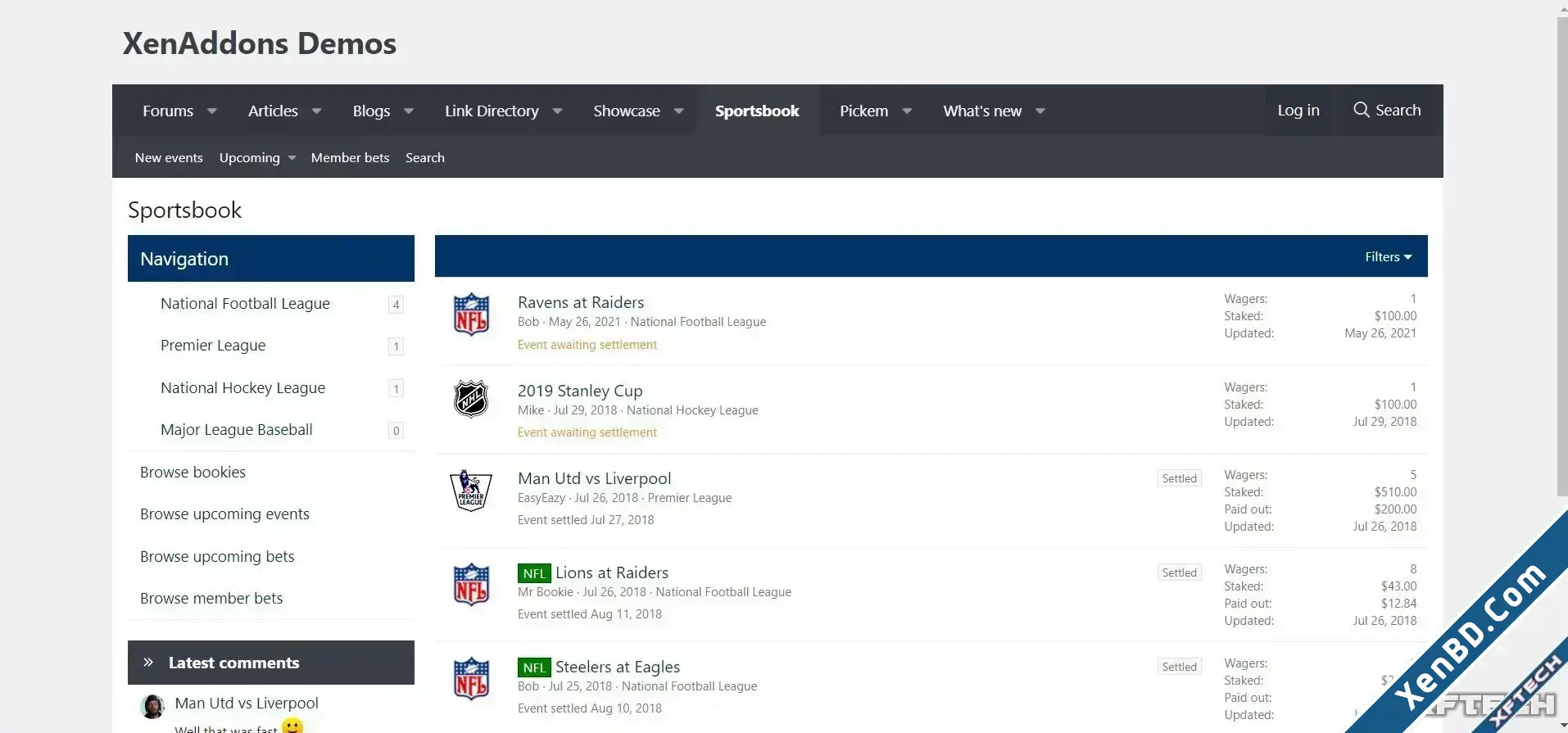This screenshot has height=733, width=1568.
Task: Click the NFL prefix tag on Steelers at Eagles
Action: point(534,667)
